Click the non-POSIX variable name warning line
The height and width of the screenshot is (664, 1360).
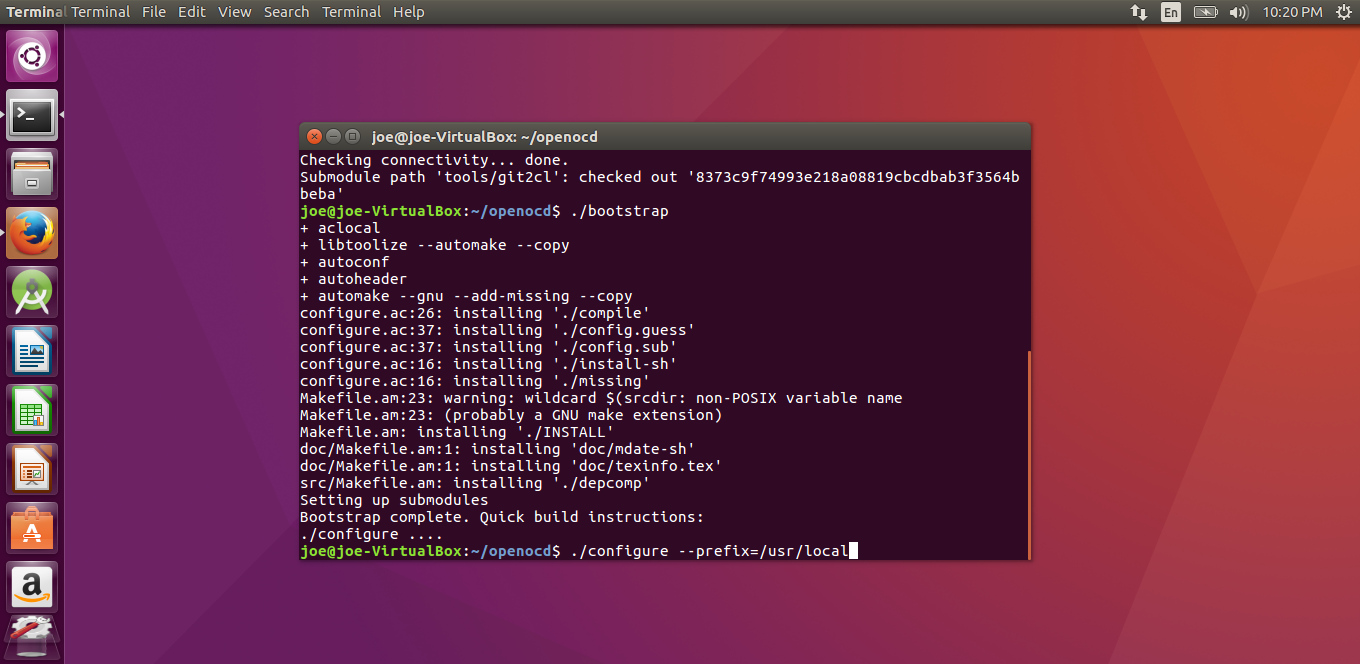(601, 398)
